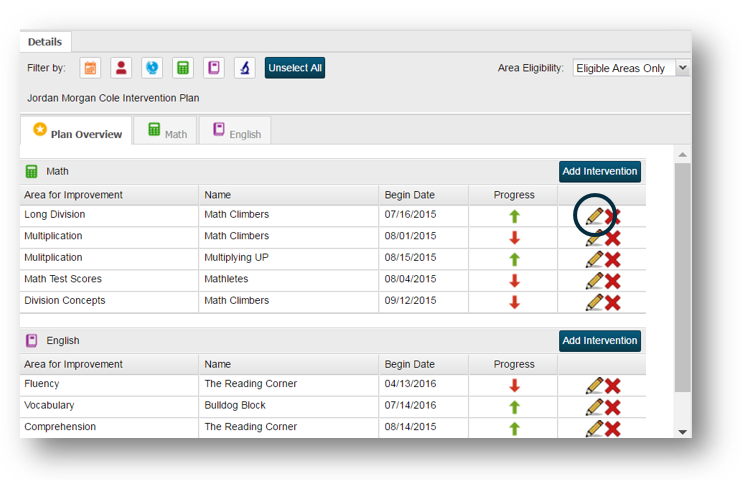The image size is (743, 480).
Task: Click the scrollbar down arrow
Action: (x=684, y=432)
